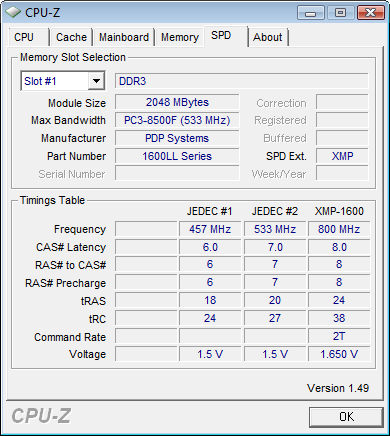Maximize the CPU-Z window

click(340, 13)
